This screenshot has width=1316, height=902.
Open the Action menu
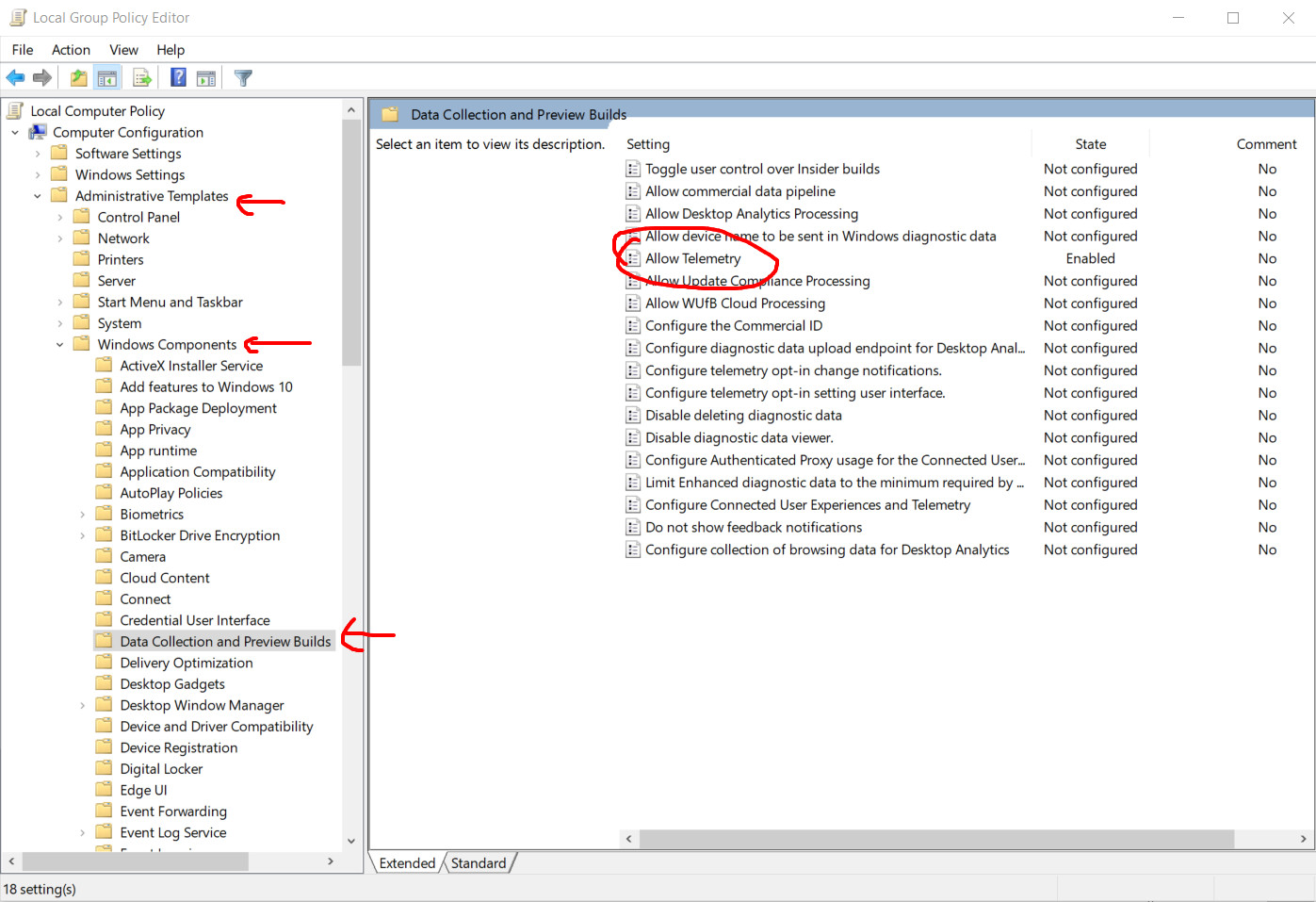(71, 50)
